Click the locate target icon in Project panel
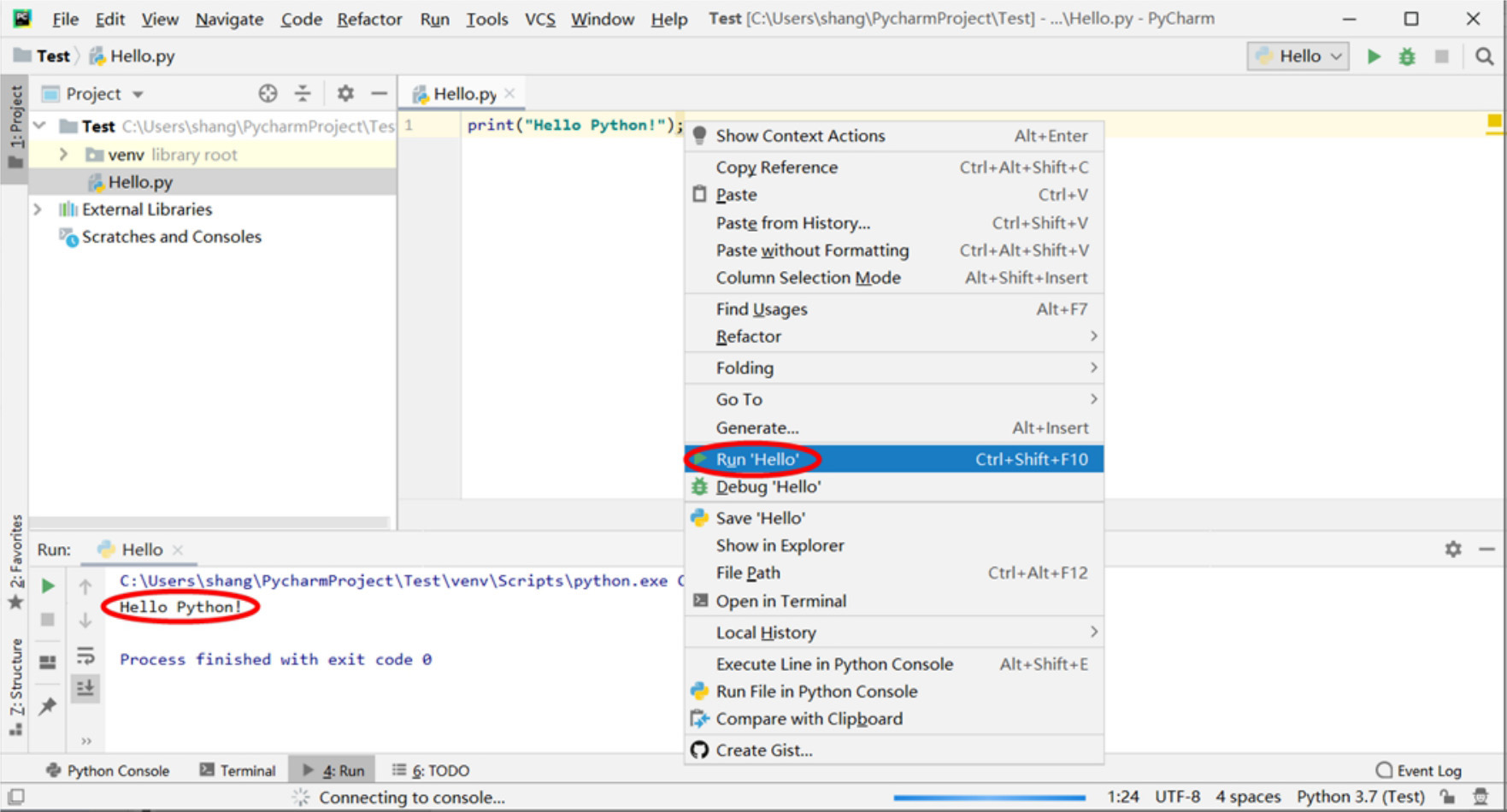Viewport: 1507px width, 812px height. tap(268, 93)
